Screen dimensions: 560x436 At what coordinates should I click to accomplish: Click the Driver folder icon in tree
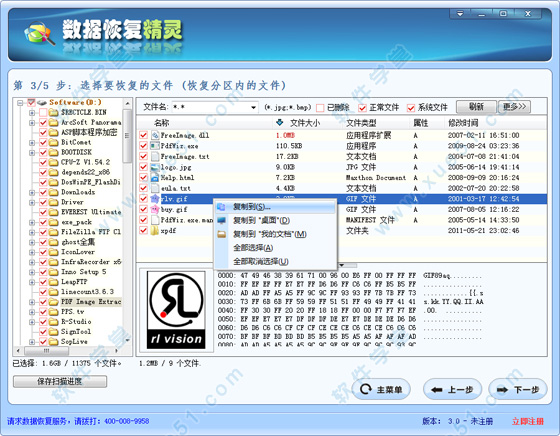point(53,202)
